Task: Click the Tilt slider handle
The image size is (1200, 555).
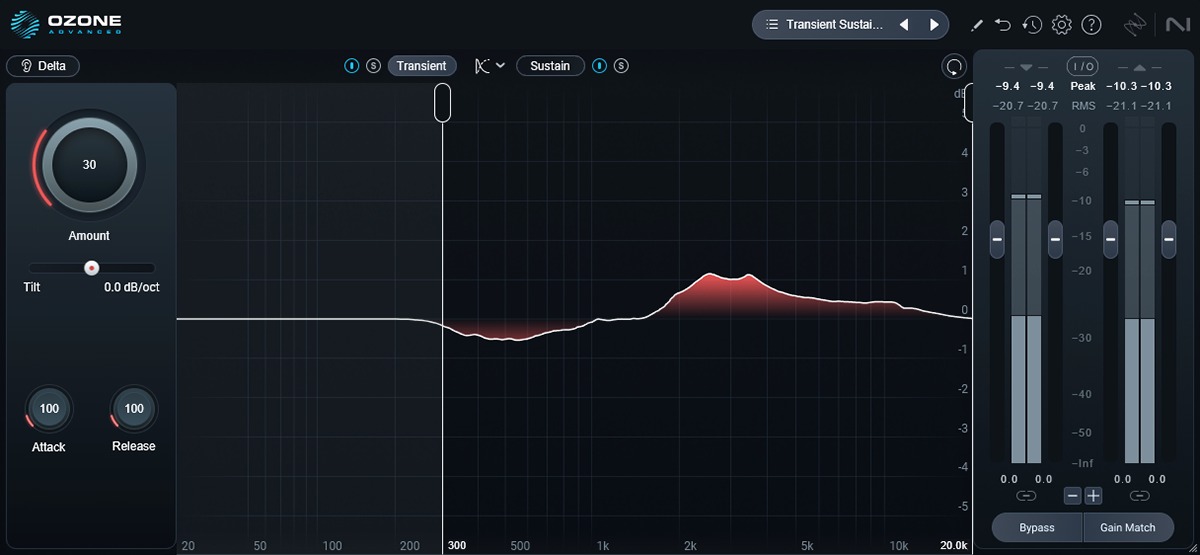Action: [x=91, y=268]
